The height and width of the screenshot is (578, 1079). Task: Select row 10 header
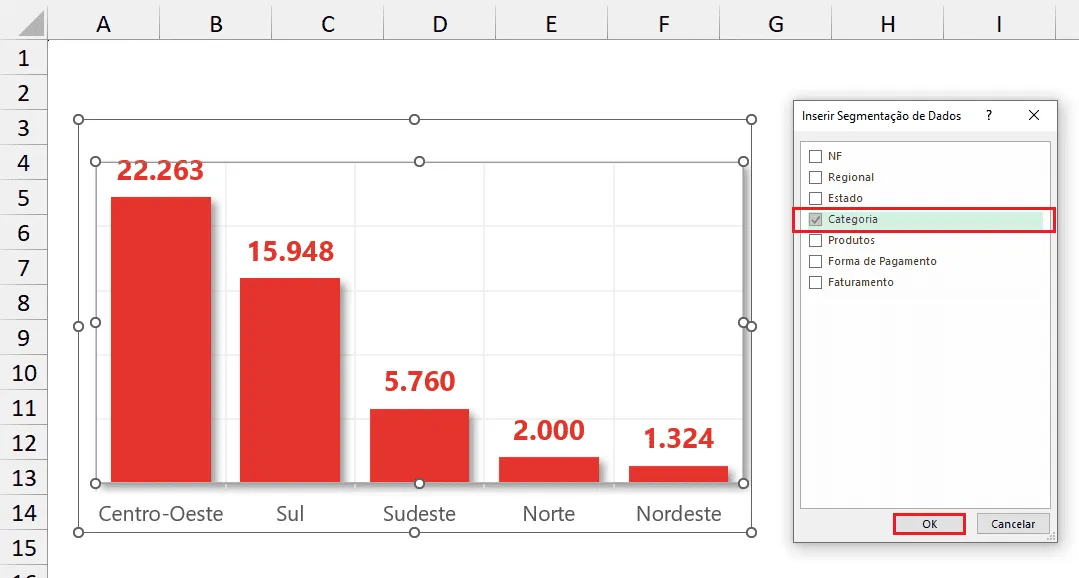[23, 373]
